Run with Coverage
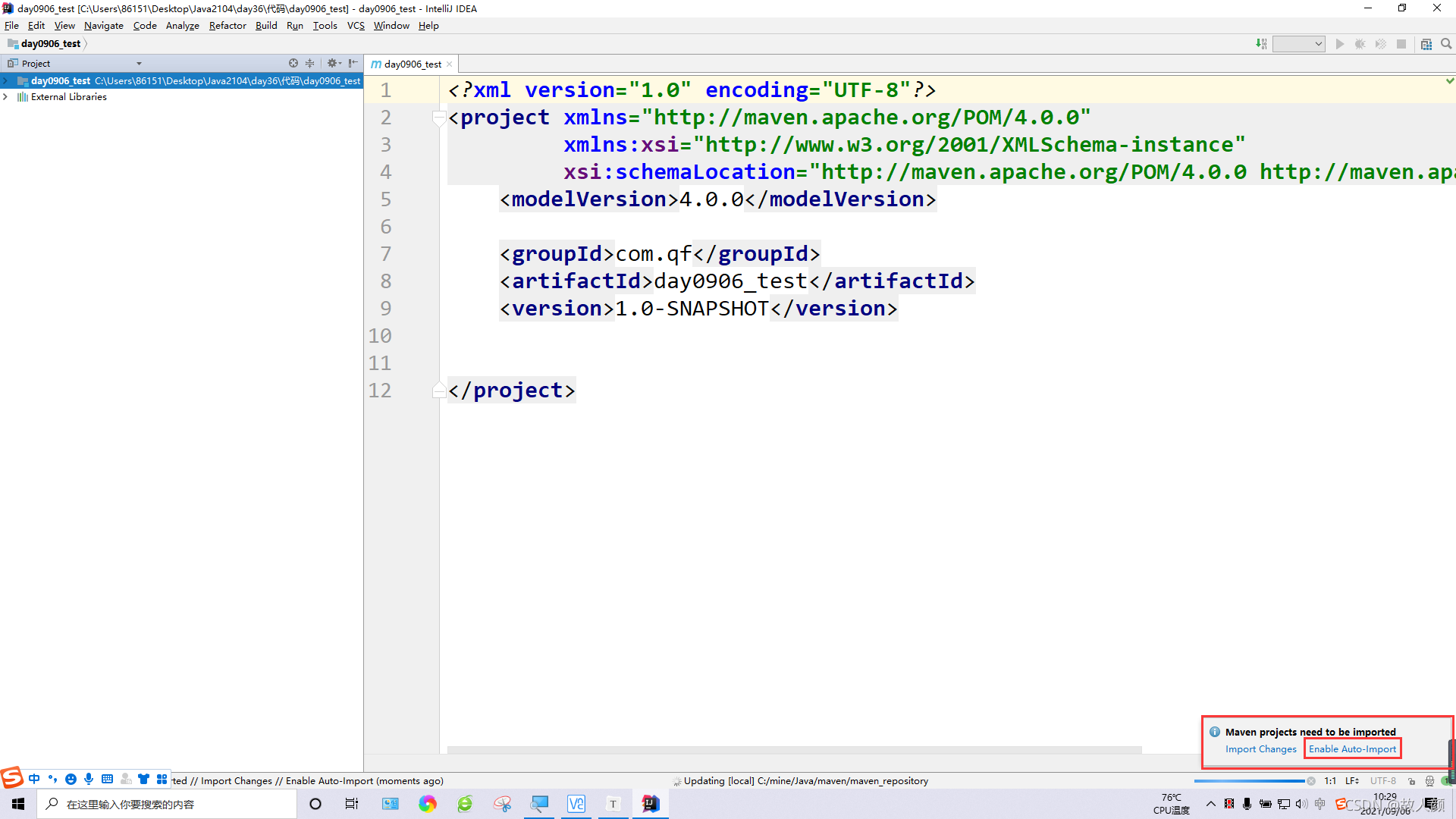The width and height of the screenshot is (1456, 819). (x=1381, y=43)
